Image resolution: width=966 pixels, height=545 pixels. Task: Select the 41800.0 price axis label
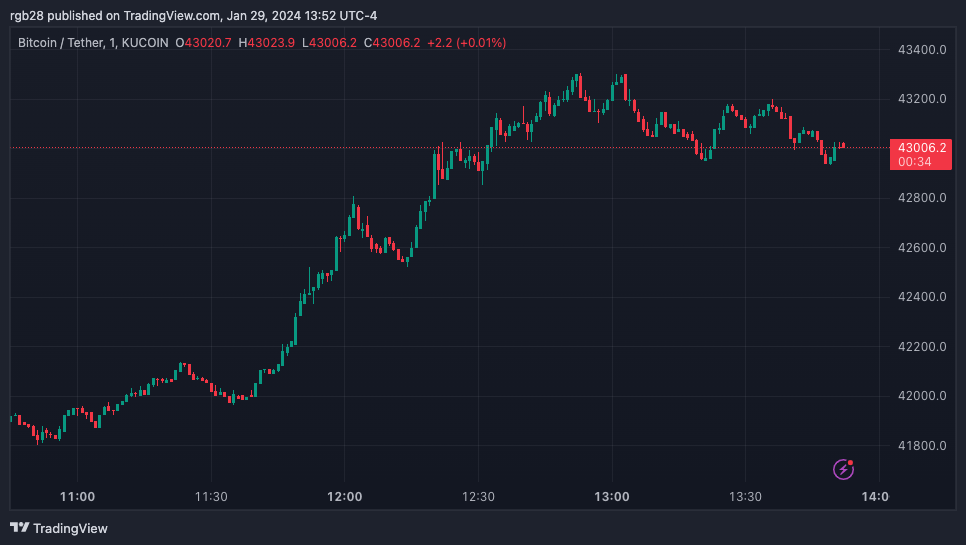pos(922,445)
